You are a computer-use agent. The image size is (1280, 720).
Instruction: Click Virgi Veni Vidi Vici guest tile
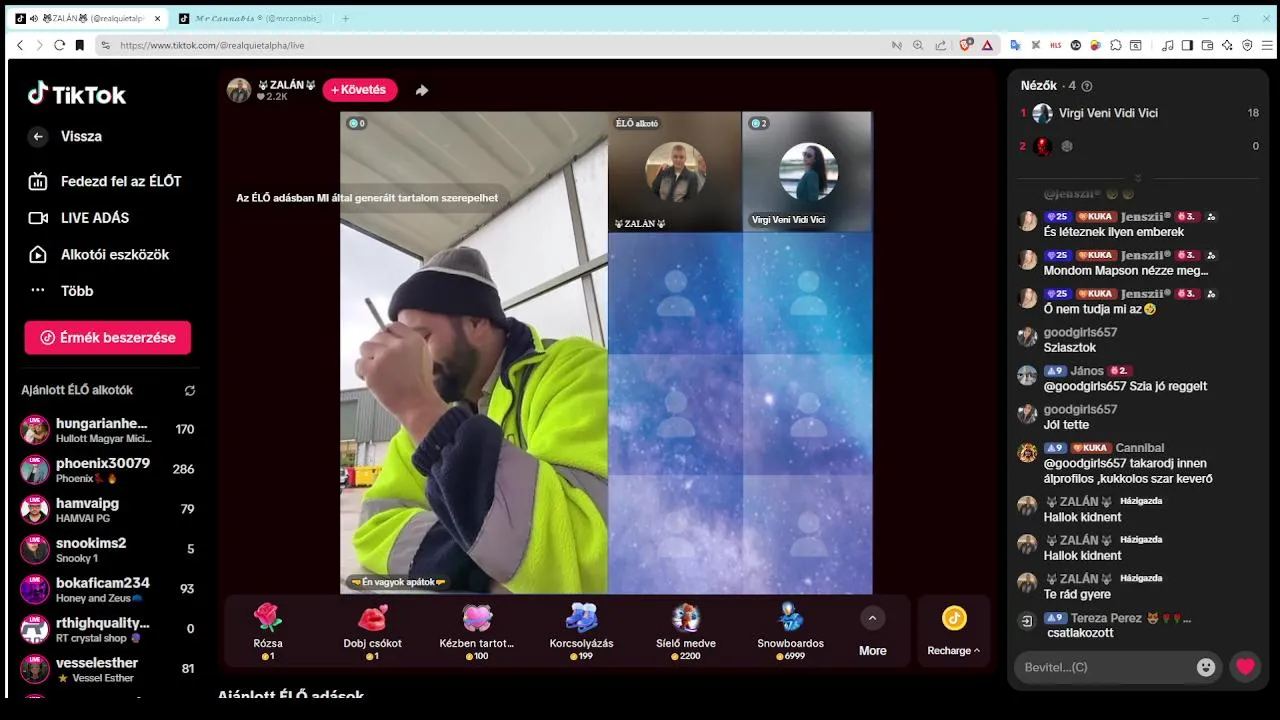click(808, 172)
